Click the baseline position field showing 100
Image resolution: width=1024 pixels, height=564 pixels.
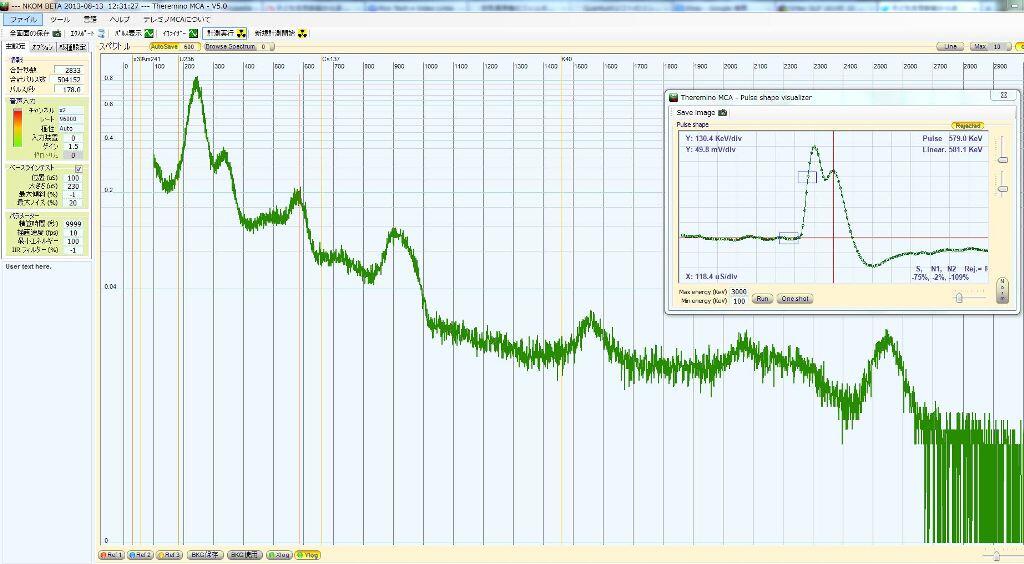[x=73, y=178]
